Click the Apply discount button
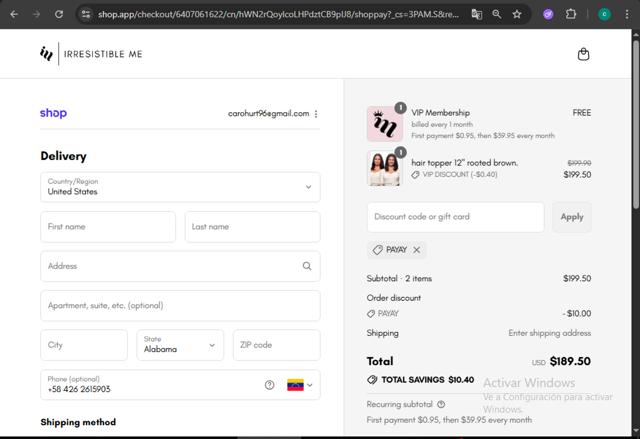640x439 pixels. tap(572, 217)
